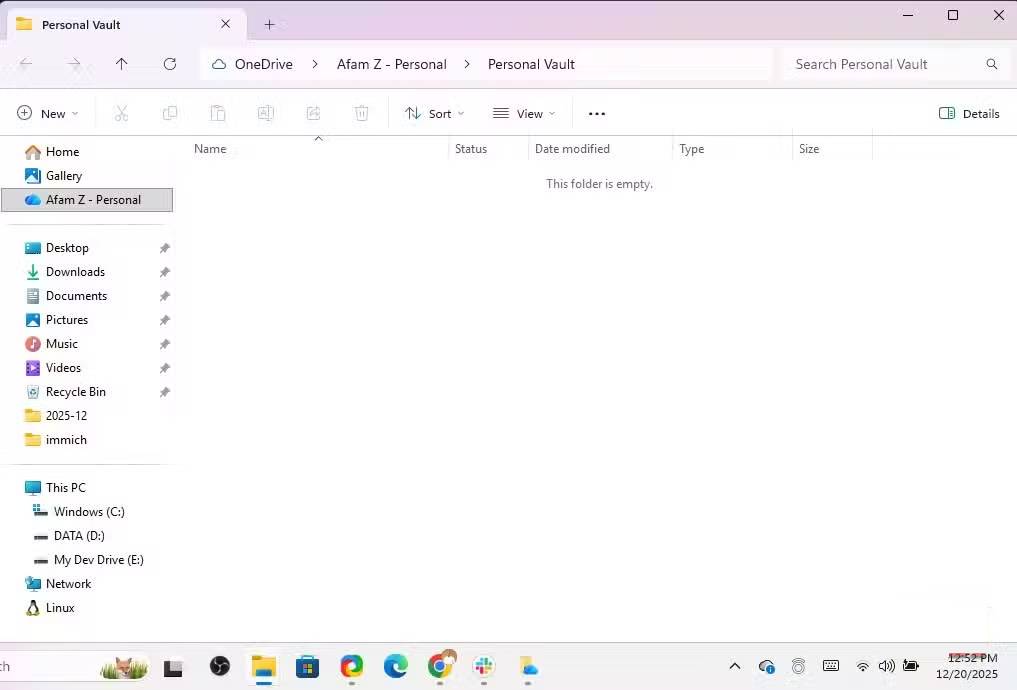Open DATA (D:) drive
Viewport: 1017px width, 690px height.
tap(79, 536)
